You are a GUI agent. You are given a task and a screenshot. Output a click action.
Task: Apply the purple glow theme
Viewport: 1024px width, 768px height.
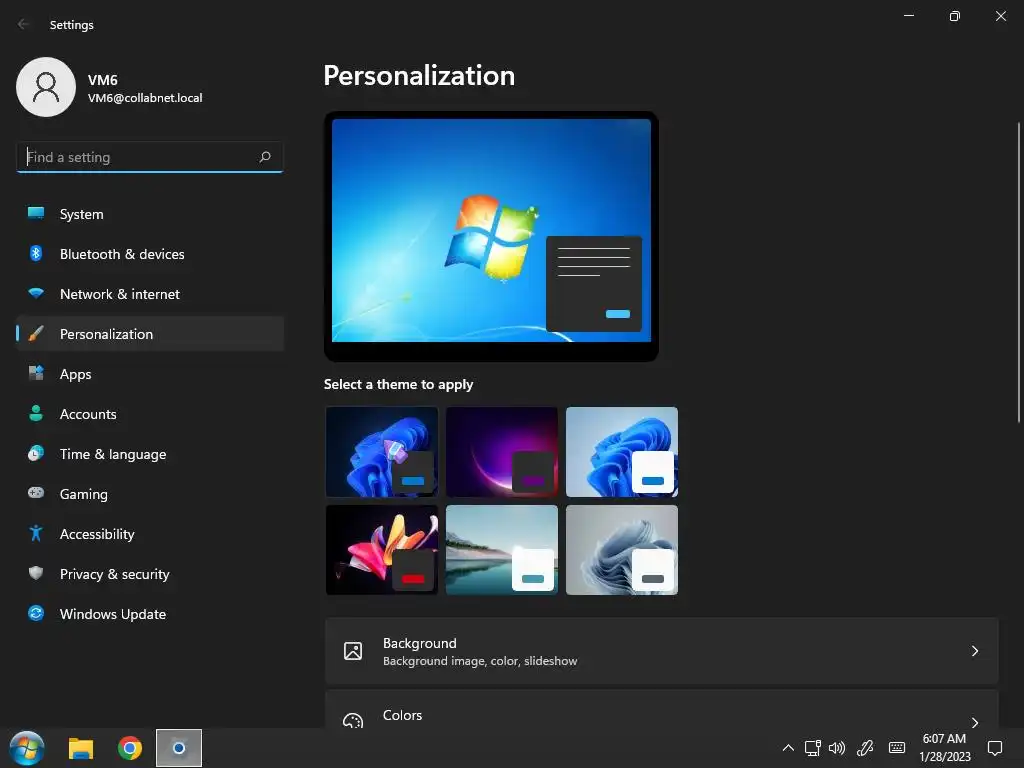click(x=502, y=452)
